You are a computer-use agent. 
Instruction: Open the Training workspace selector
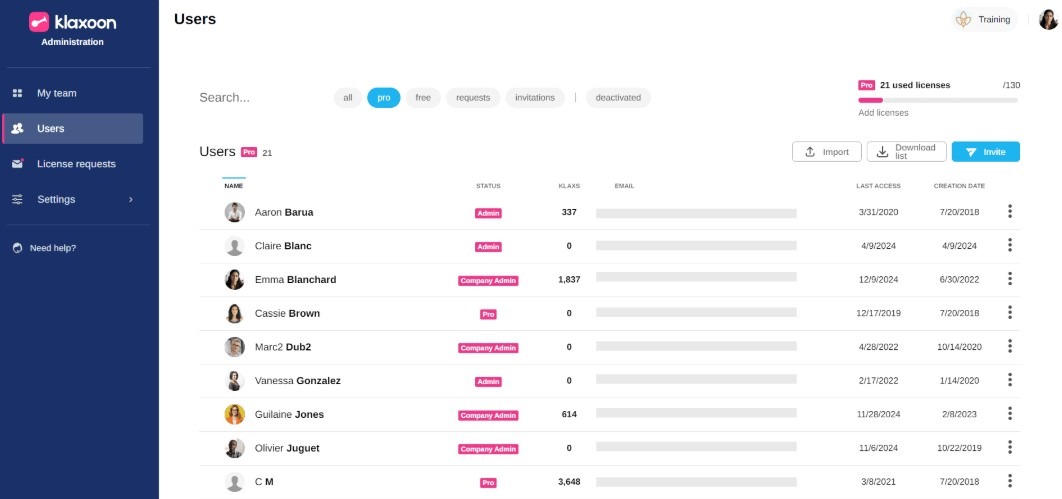(x=984, y=19)
